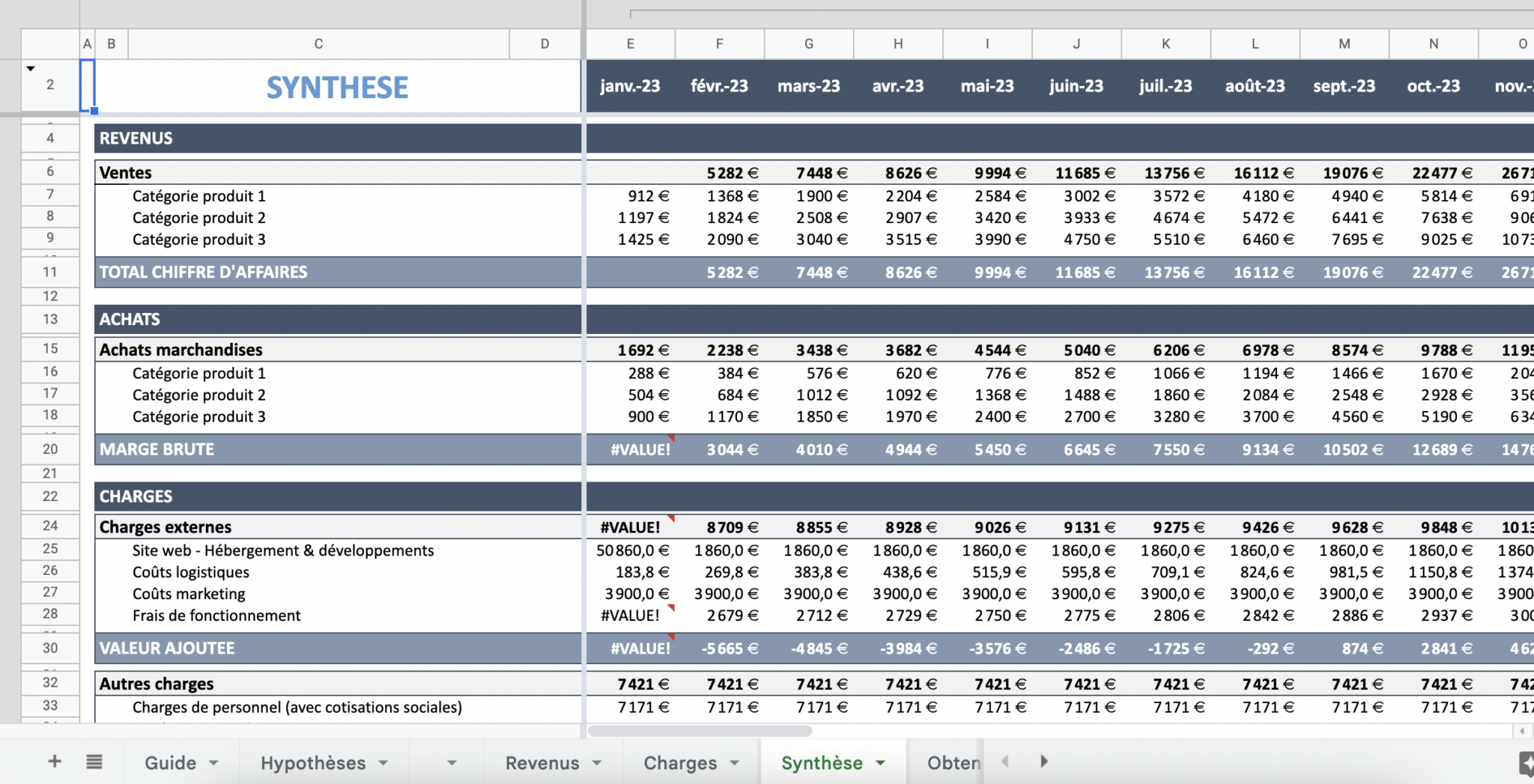Click the hidden-rows arrow above row 2
The height and width of the screenshot is (784, 1534).
(31, 69)
